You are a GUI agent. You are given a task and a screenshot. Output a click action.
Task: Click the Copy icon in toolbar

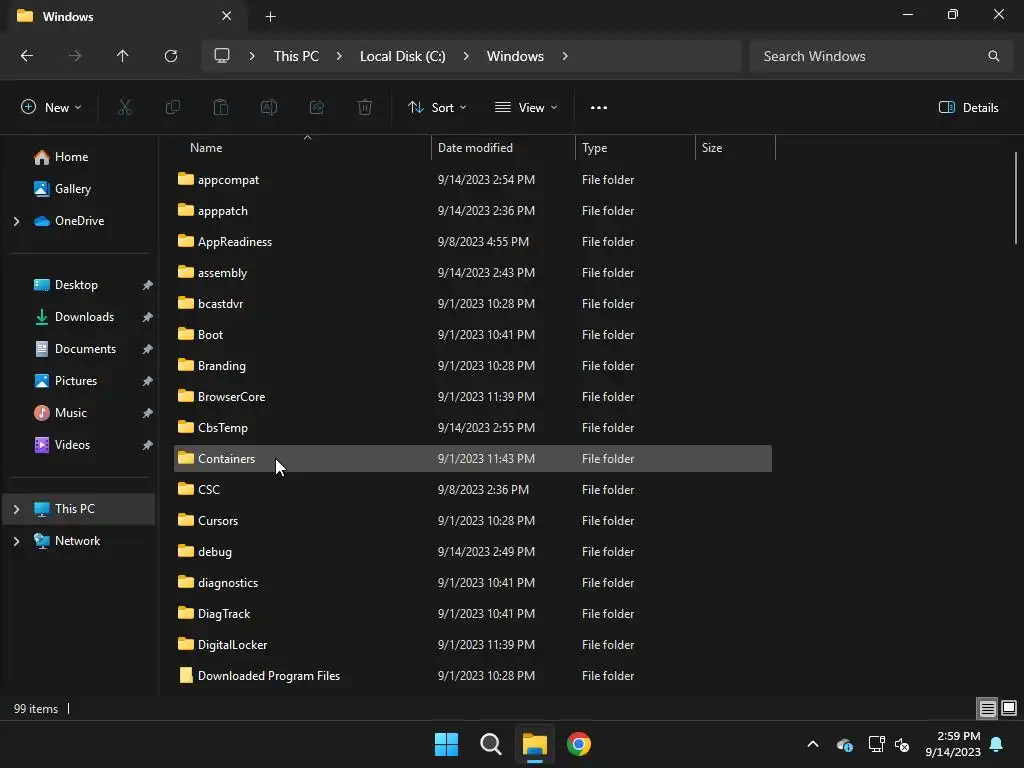pyautogui.click(x=172, y=107)
